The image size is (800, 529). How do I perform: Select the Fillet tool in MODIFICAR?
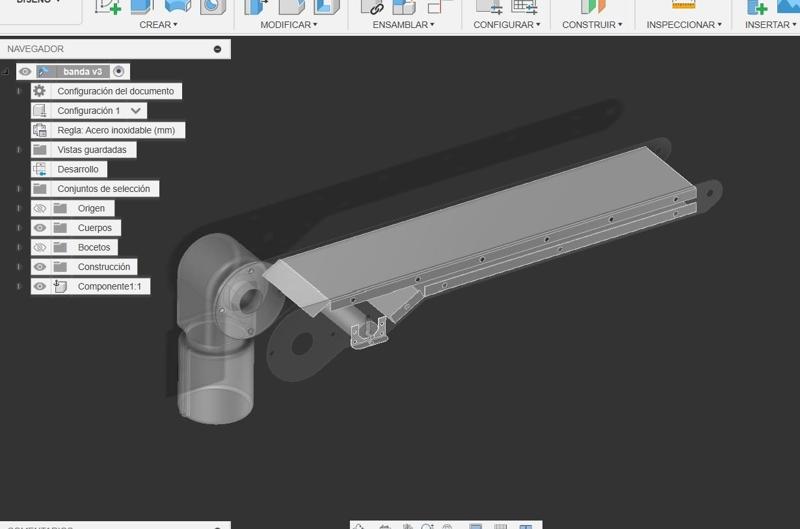[292, 7]
